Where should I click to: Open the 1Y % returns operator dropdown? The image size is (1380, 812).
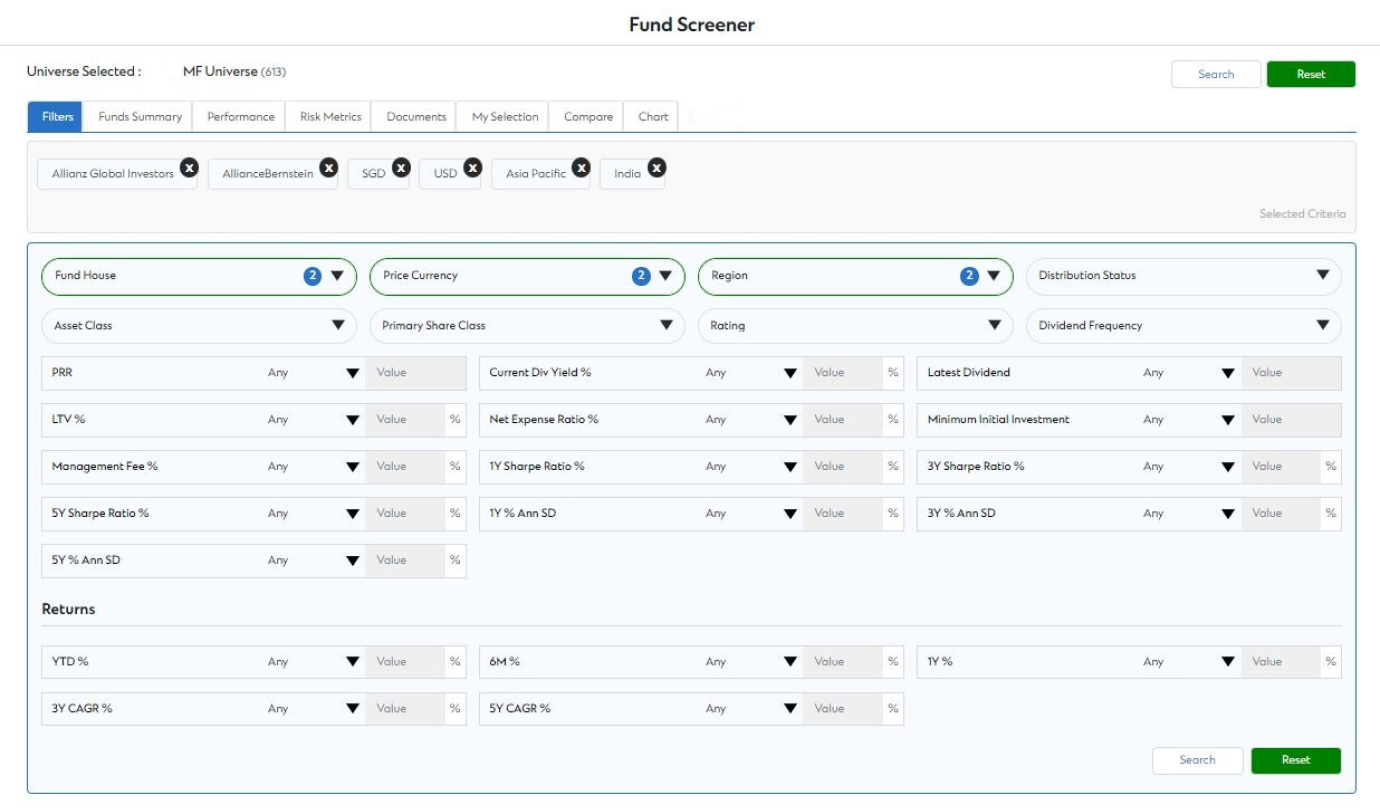1188,662
